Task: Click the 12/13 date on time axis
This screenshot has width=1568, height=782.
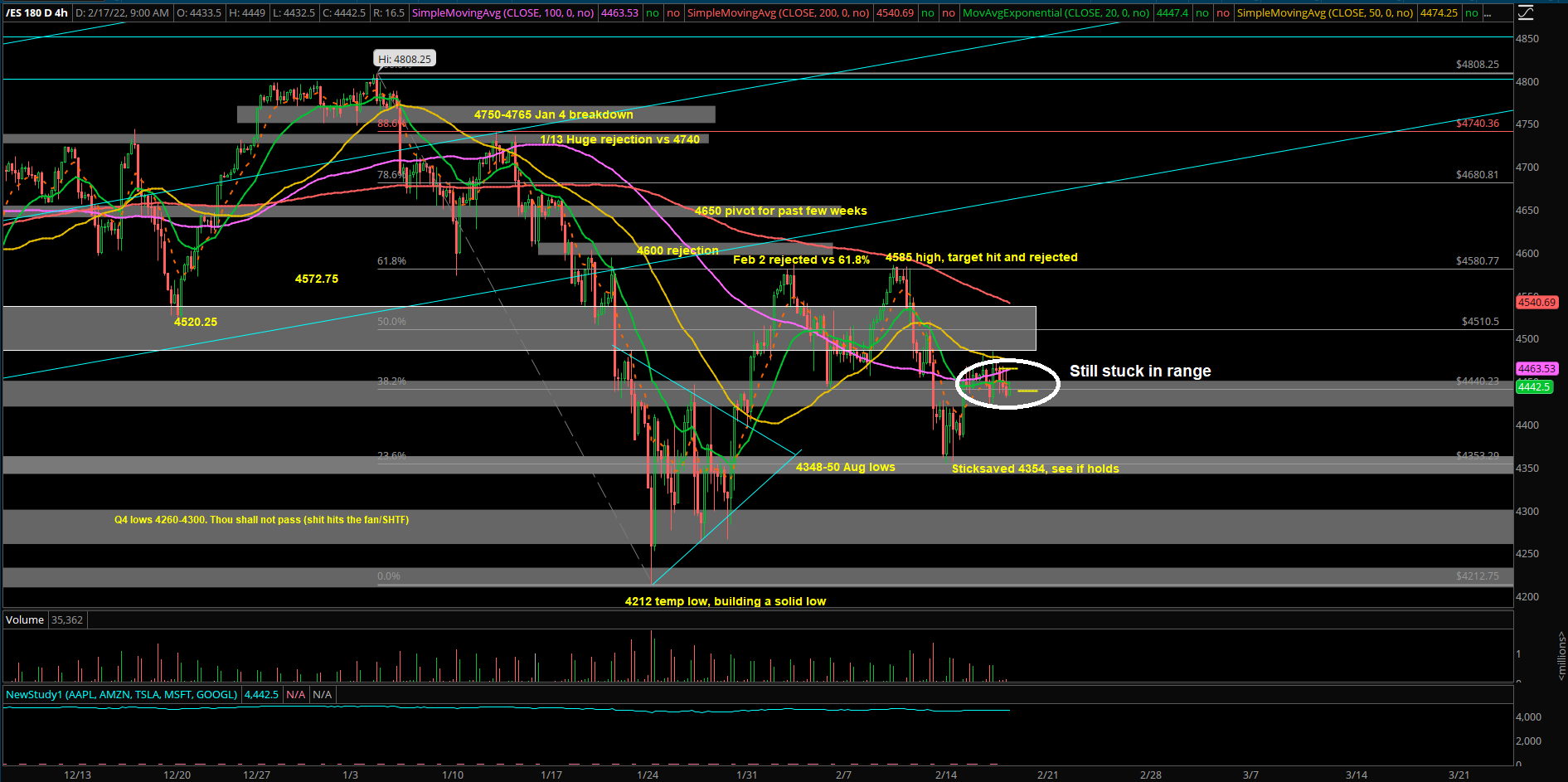Action: [78, 775]
